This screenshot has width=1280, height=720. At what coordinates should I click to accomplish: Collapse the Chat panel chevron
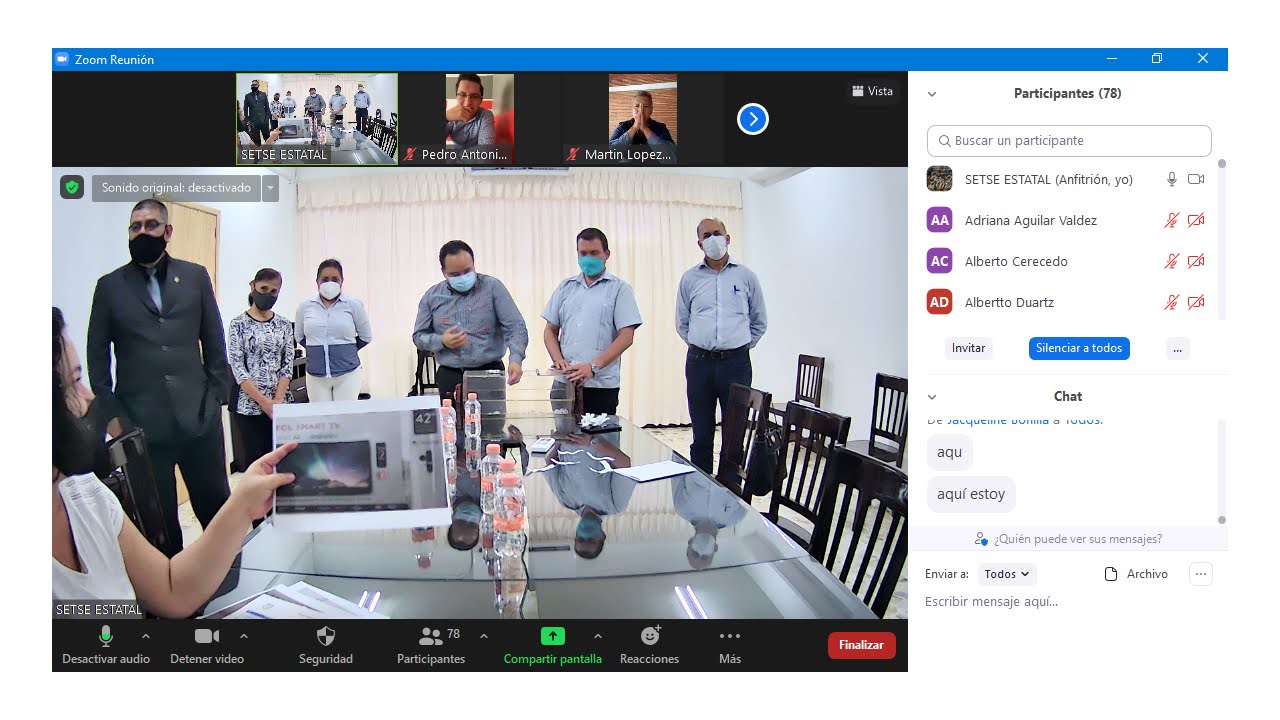pos(932,397)
